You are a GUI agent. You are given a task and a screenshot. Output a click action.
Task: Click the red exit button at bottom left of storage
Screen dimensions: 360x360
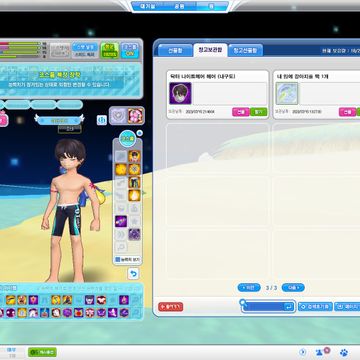[171, 307]
